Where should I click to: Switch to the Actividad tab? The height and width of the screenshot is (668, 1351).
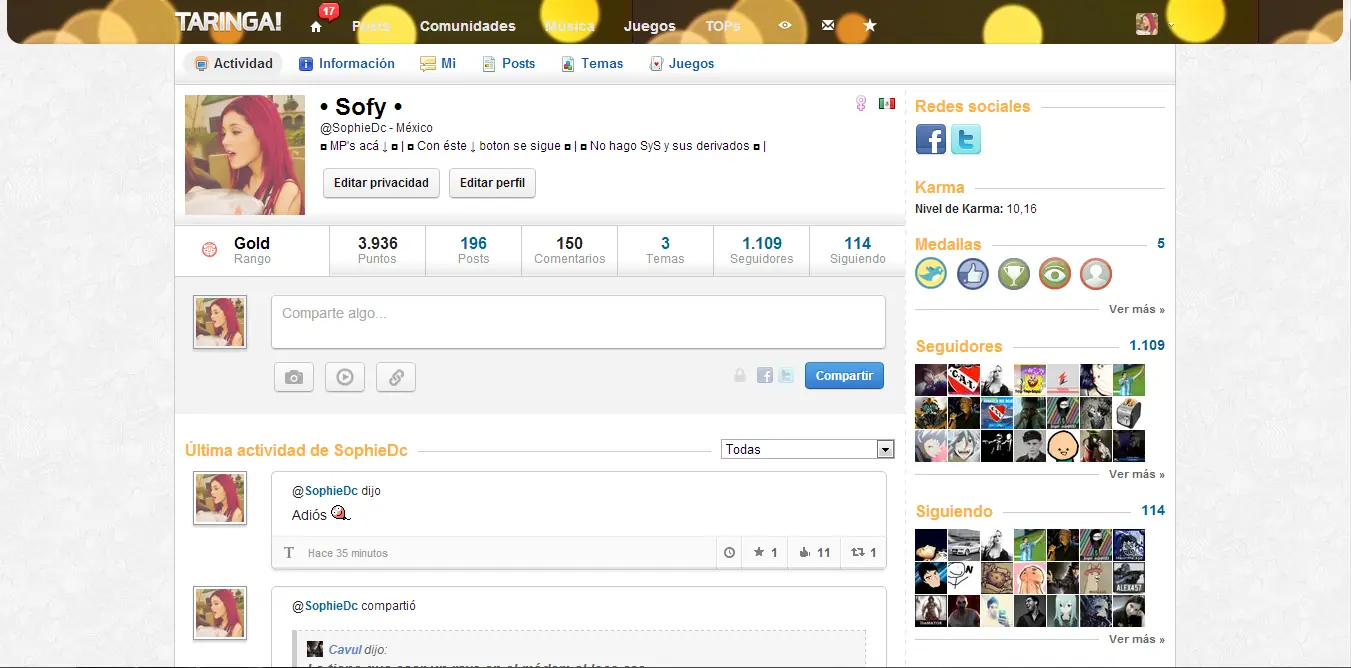pos(233,63)
